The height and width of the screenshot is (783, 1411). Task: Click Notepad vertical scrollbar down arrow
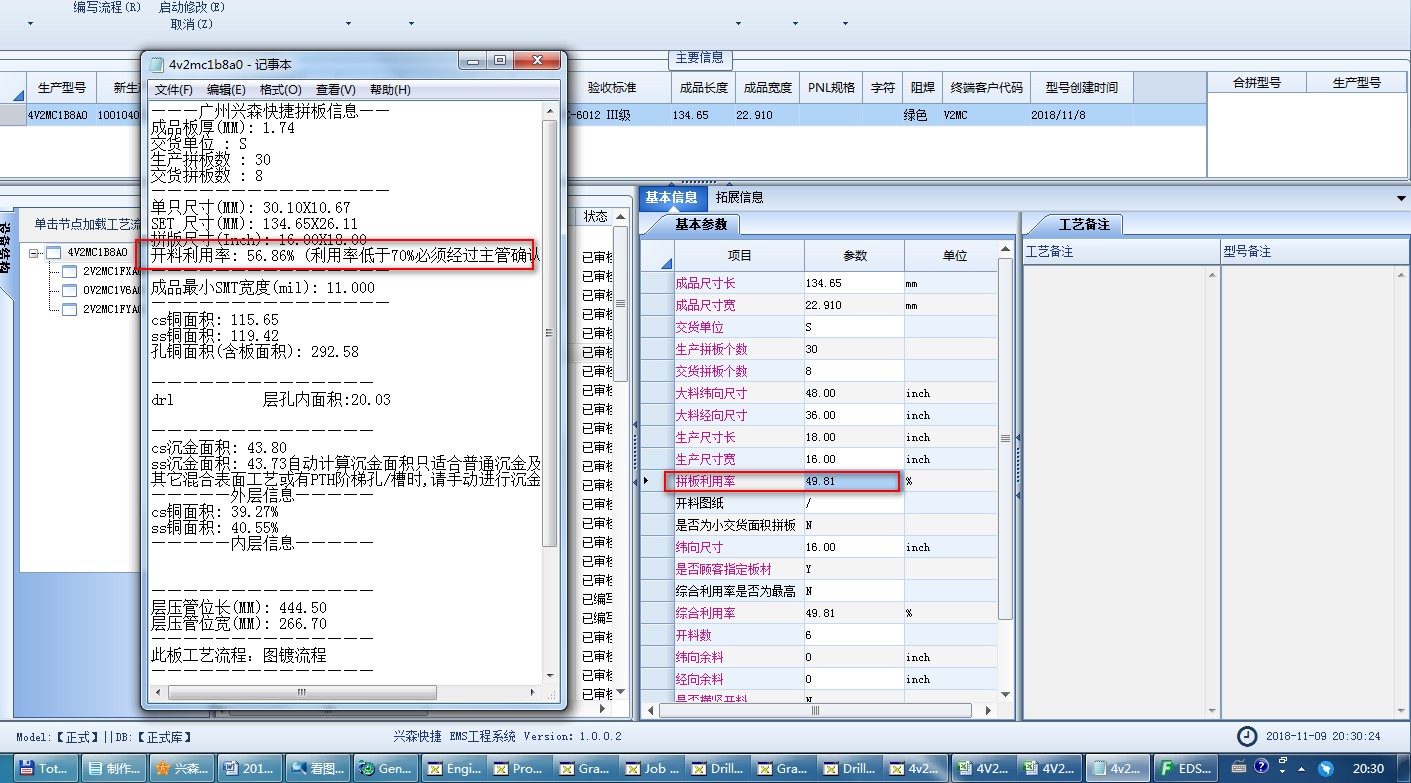550,676
